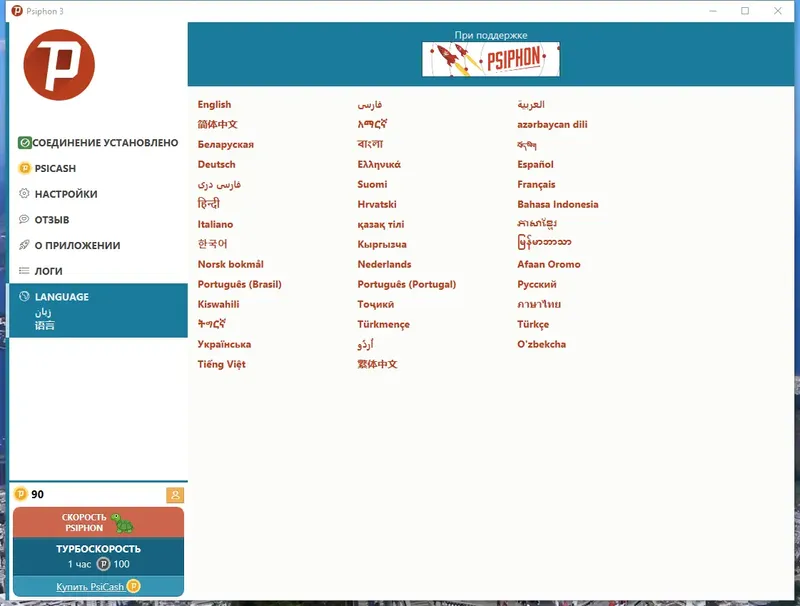
Task: Choose azərbaycan dili language
Action: pos(552,124)
